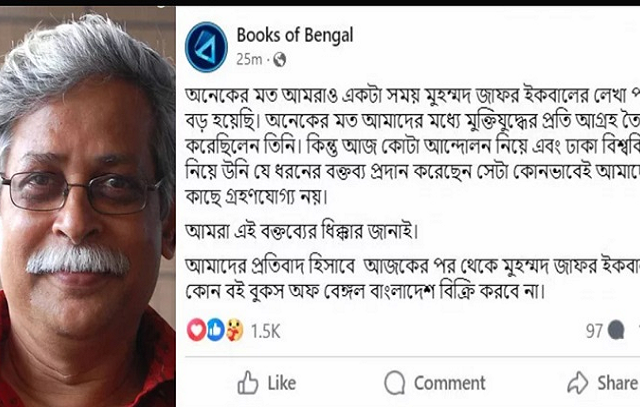Click the one-line middle paragraph of the post
Viewport: 640px width, 407px height.
click(302, 231)
